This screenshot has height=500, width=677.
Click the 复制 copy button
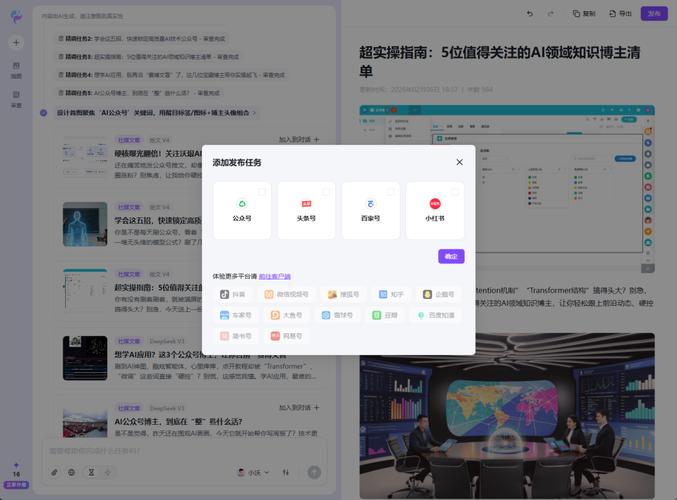click(x=584, y=14)
